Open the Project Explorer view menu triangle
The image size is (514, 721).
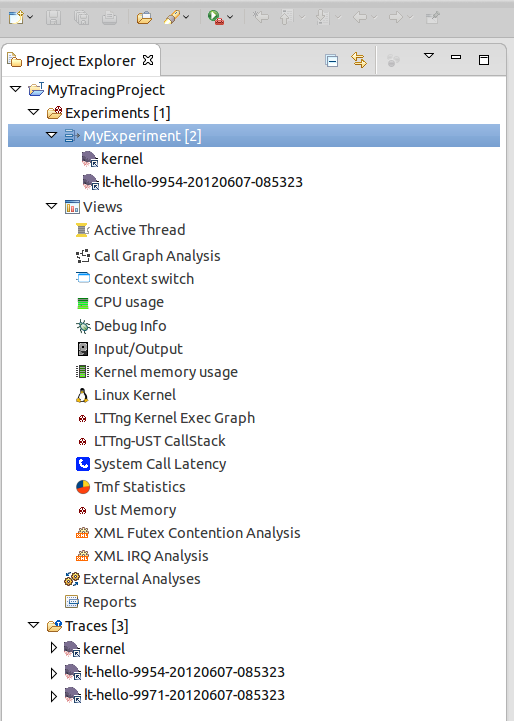point(428,56)
